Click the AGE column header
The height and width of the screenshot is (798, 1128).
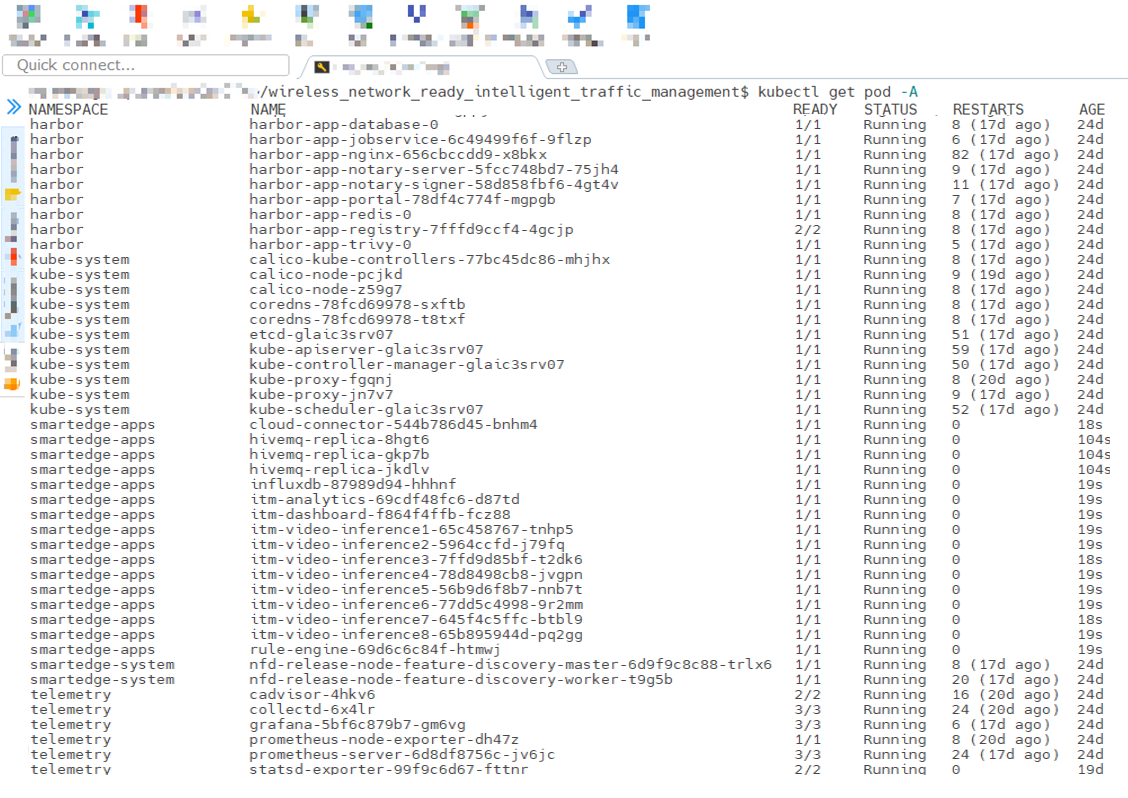(x=1091, y=109)
